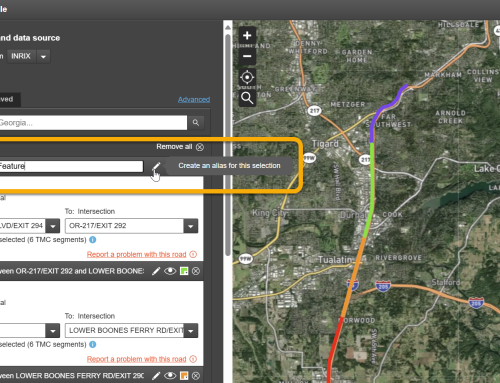Click info icon beside second TMC segments
This screenshot has height=383, width=500.
93,344
